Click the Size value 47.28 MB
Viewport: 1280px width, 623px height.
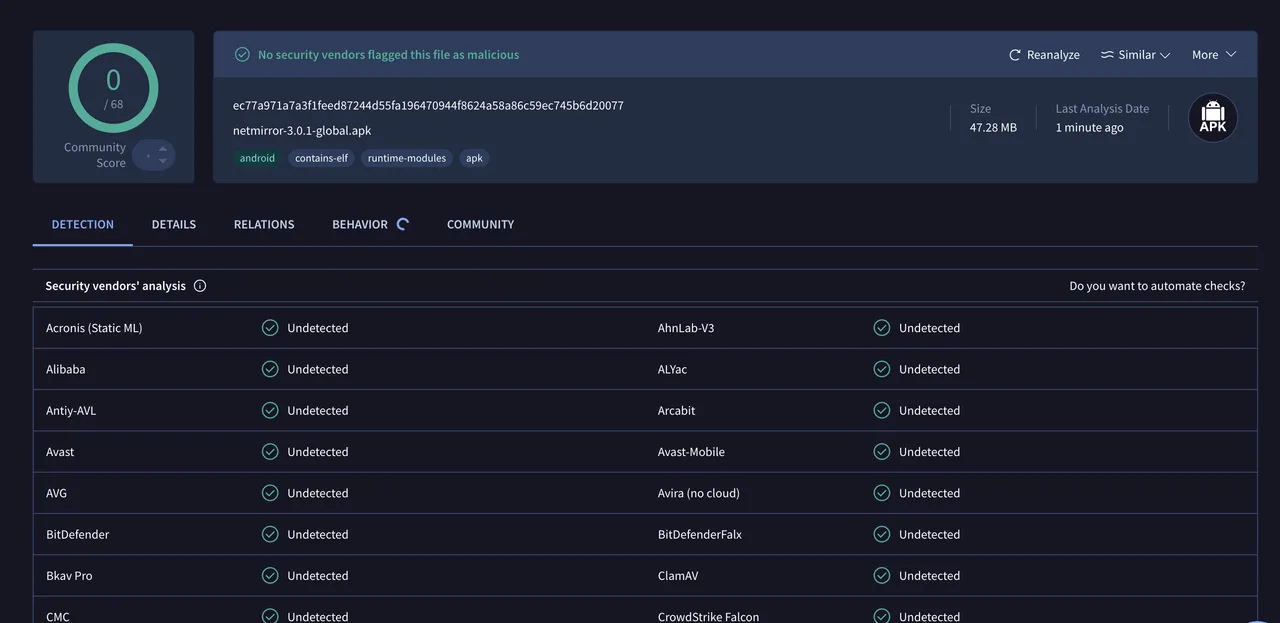click(x=993, y=128)
